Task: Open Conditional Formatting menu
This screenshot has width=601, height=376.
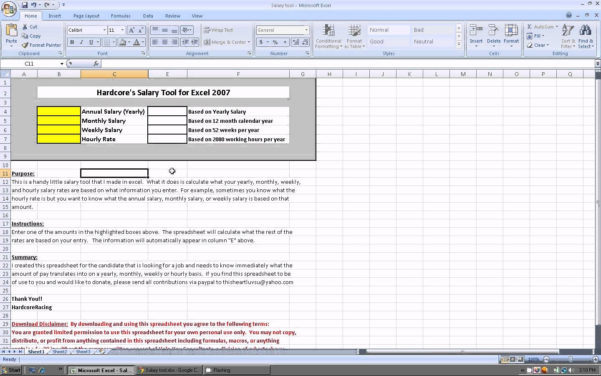Action: click(328, 36)
